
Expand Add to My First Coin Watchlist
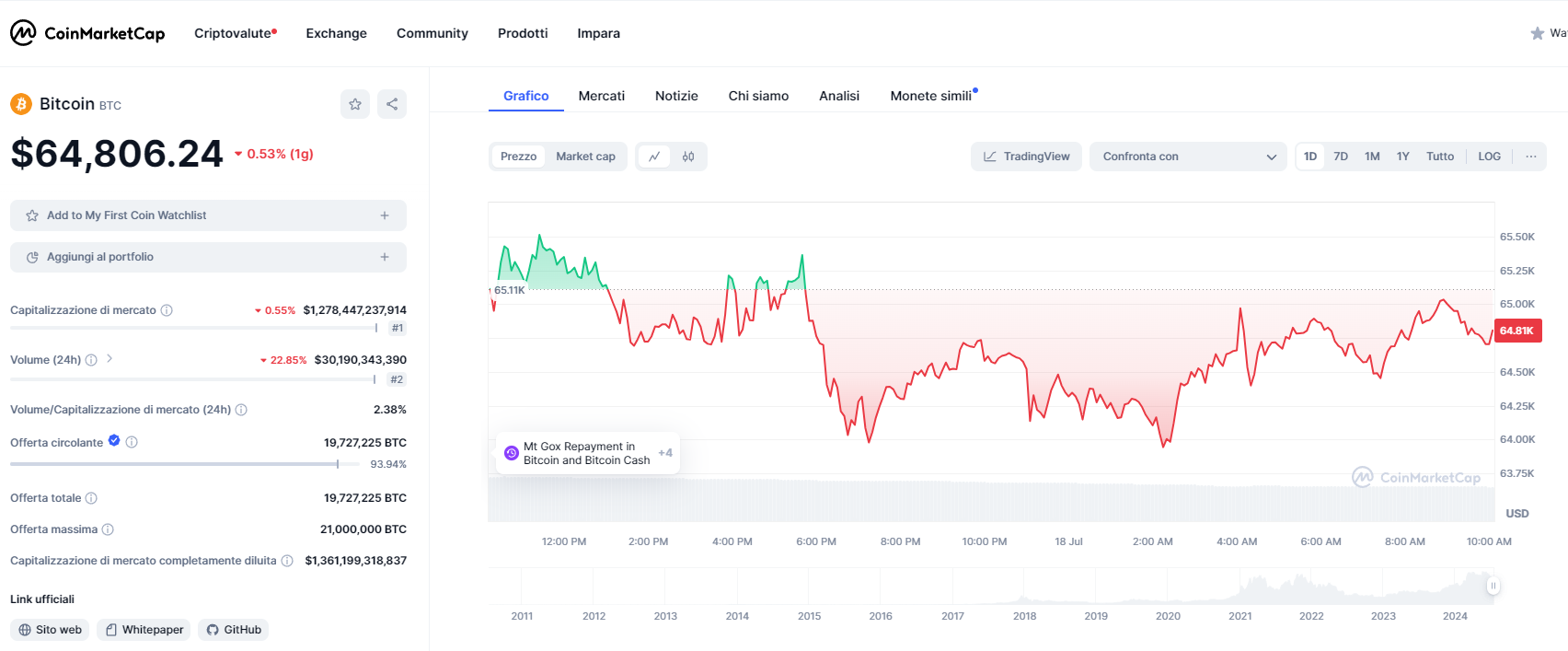click(208, 215)
